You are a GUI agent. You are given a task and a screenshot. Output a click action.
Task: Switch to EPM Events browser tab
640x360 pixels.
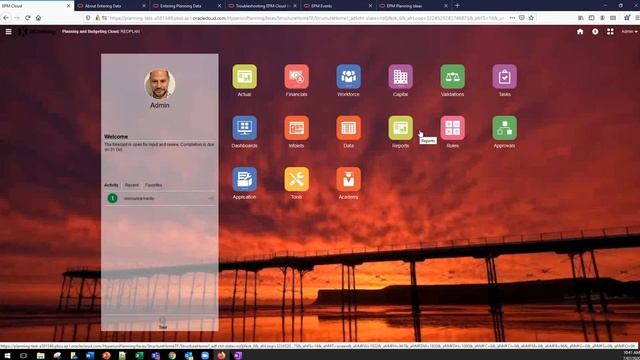pyautogui.click(x=338, y=6)
